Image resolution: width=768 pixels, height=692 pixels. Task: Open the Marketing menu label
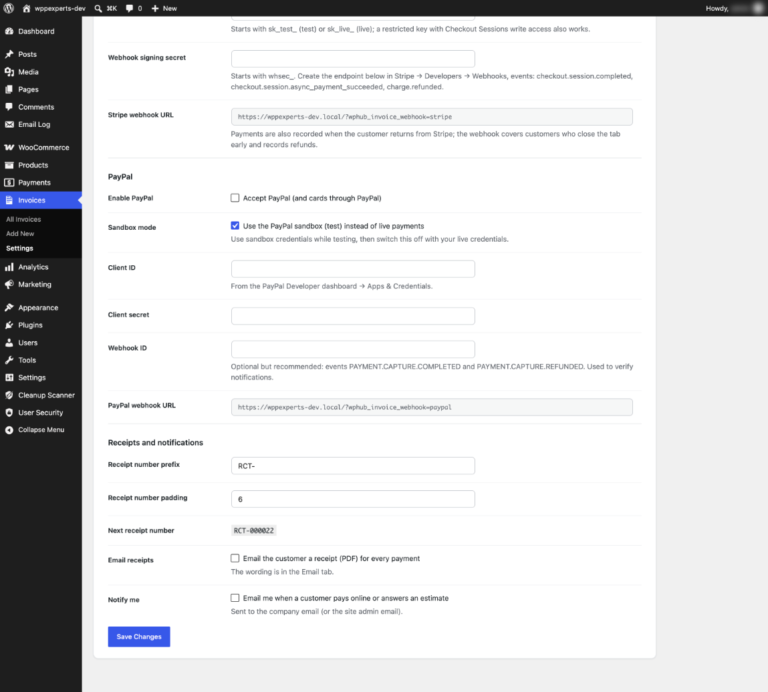click(x=35, y=285)
